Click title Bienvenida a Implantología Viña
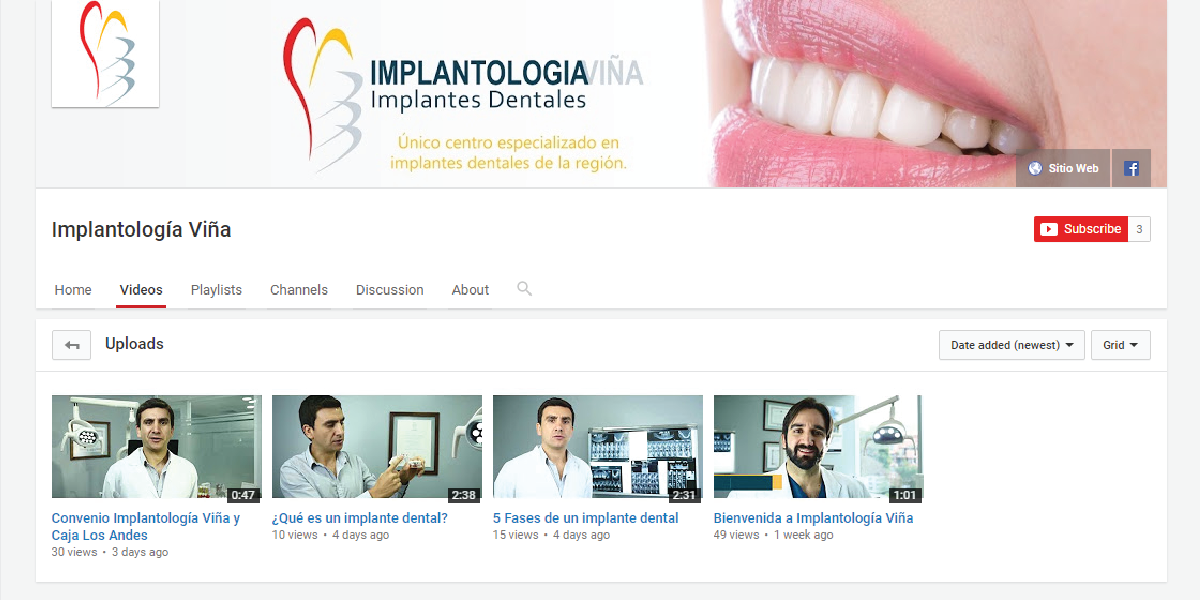 (x=813, y=518)
